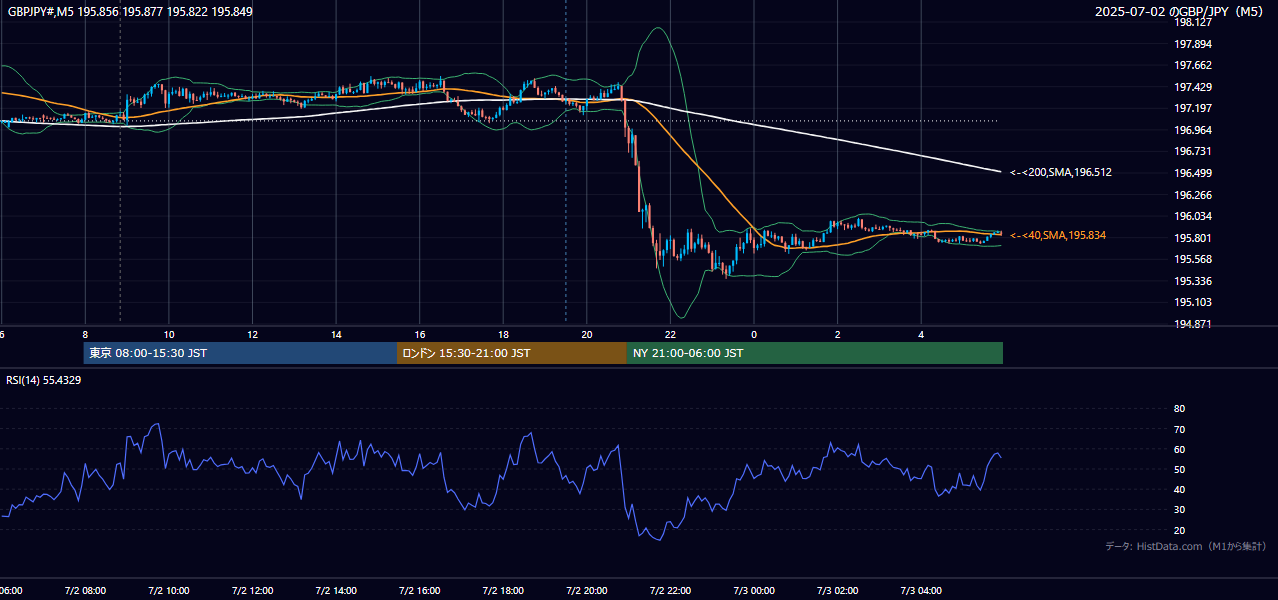The width and height of the screenshot is (1278, 600).
Task: Click the RSI 40 level label
Action: pos(1179,490)
